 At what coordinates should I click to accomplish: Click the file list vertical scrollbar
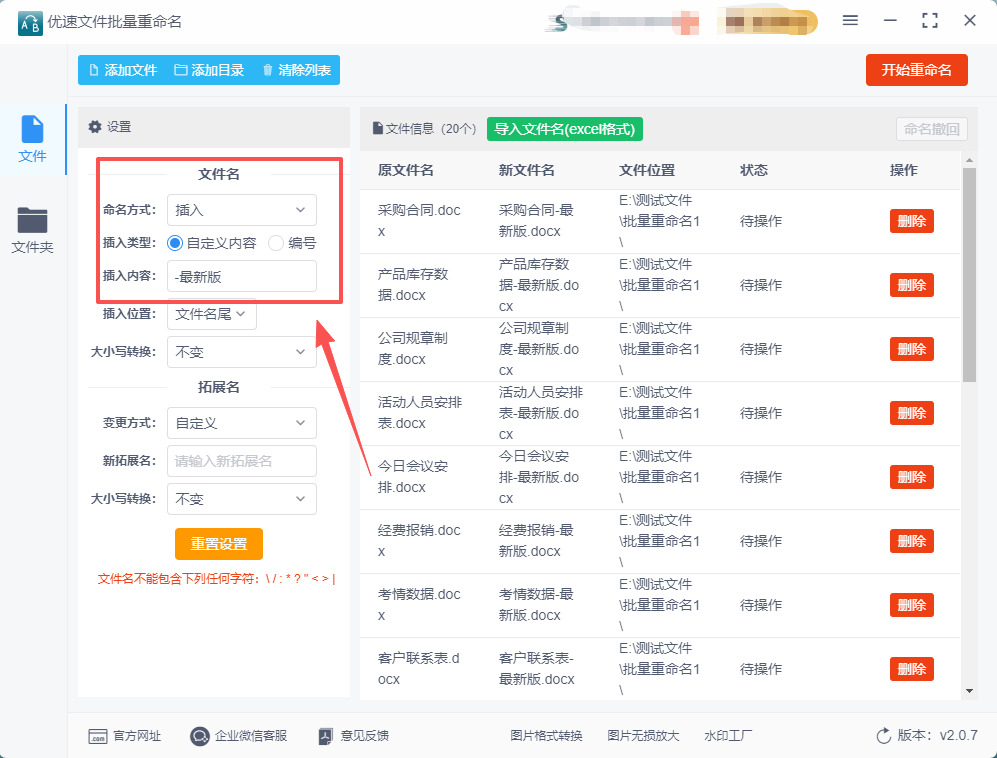point(968,275)
